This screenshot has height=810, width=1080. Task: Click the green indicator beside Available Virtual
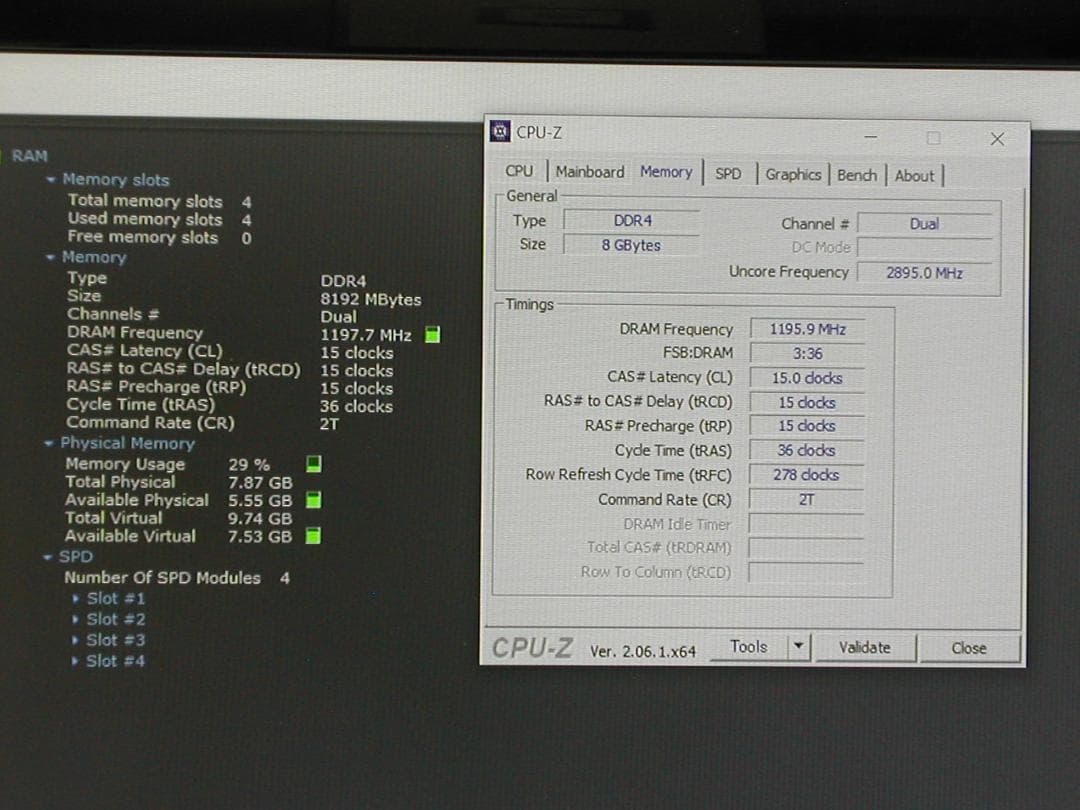click(x=313, y=535)
